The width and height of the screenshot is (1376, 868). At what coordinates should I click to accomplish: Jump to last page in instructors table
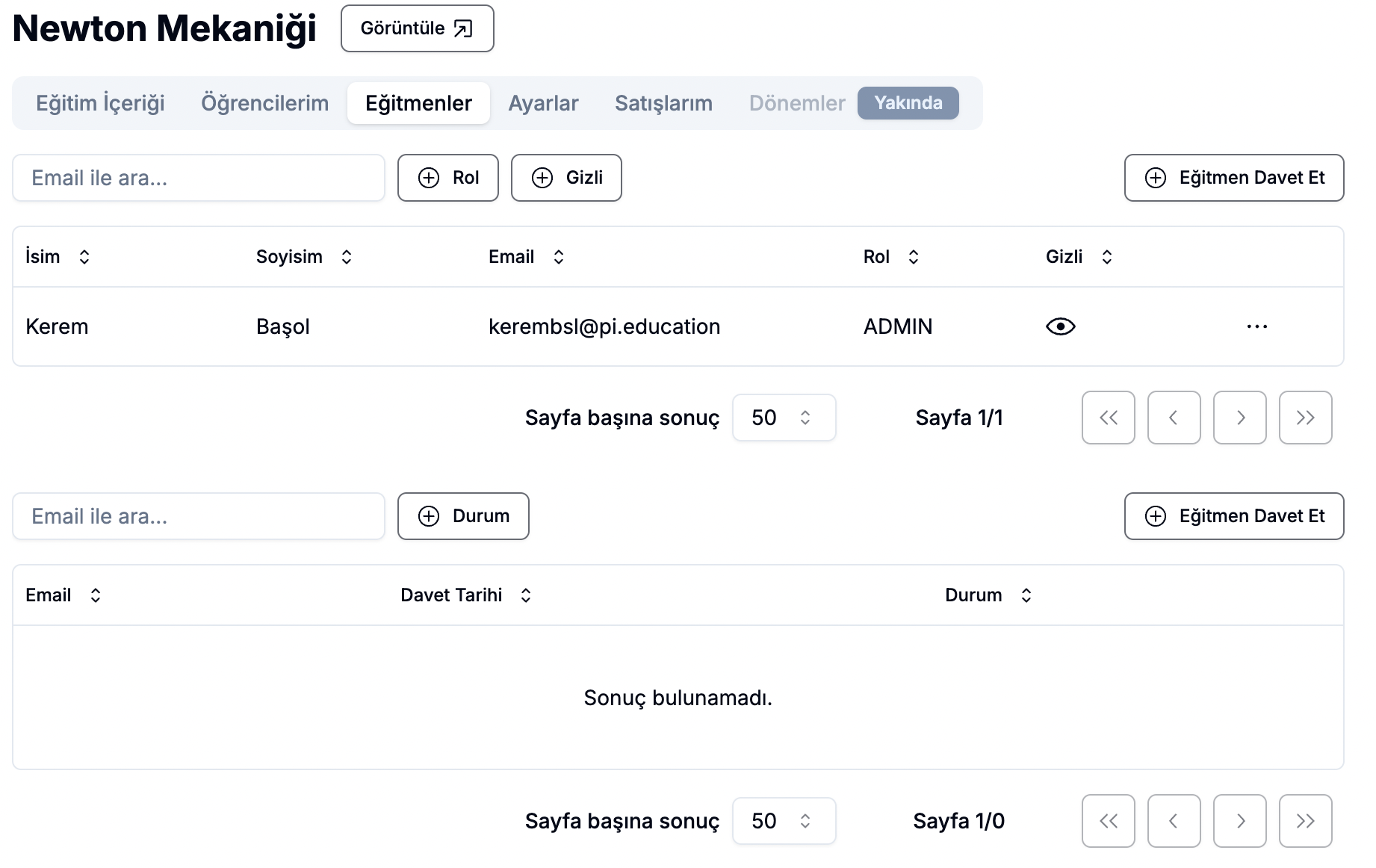click(x=1305, y=418)
